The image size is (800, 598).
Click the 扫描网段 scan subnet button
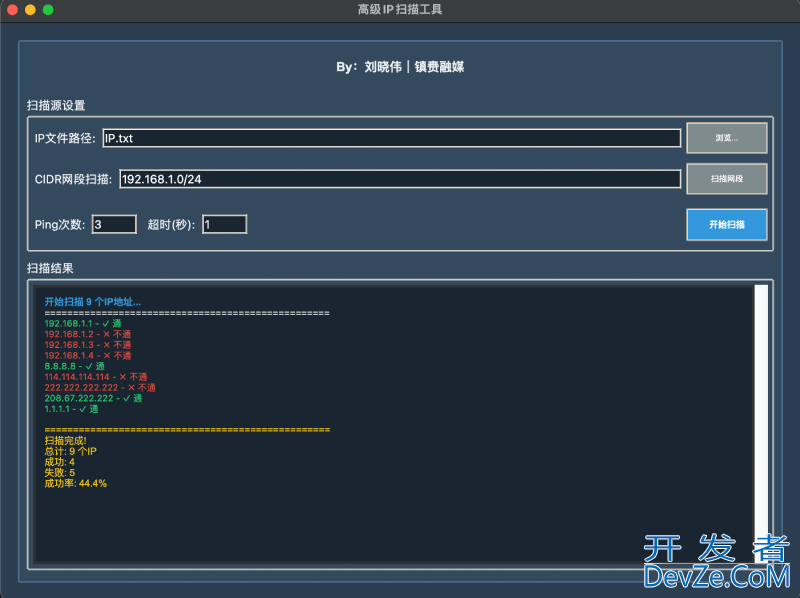pos(727,179)
